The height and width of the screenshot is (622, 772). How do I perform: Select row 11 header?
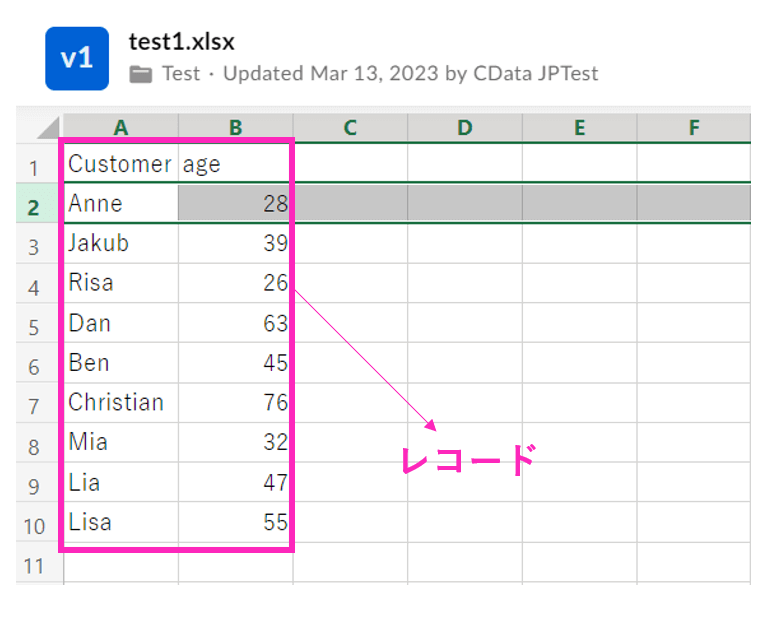pos(33,566)
